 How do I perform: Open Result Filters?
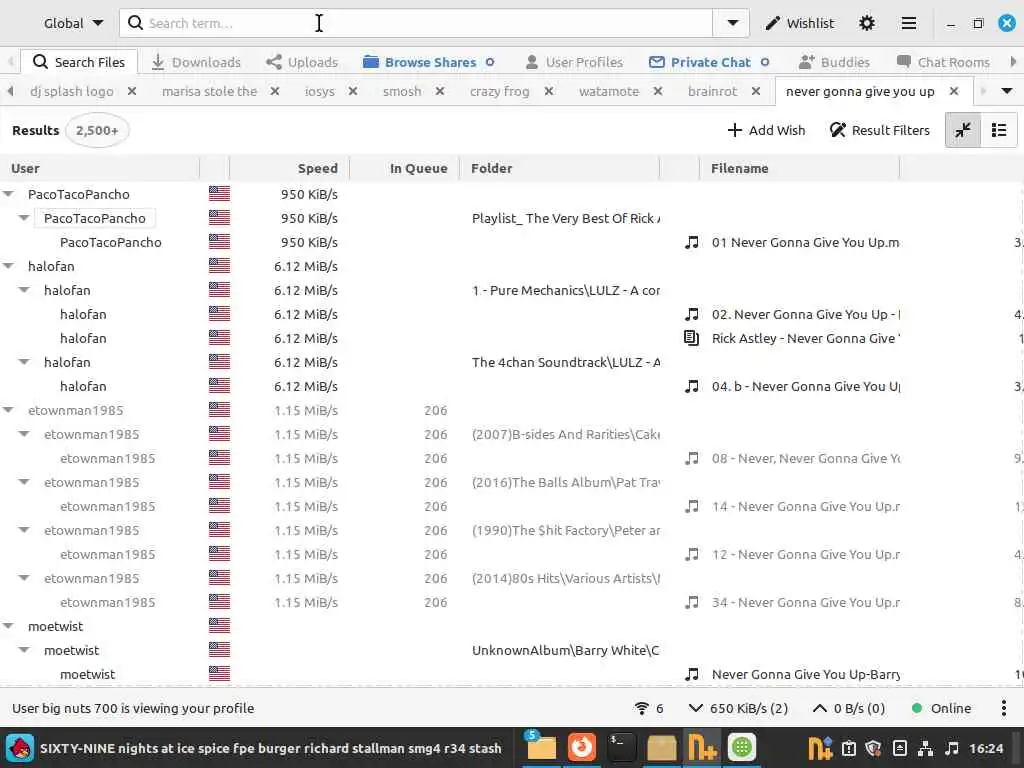pos(880,130)
